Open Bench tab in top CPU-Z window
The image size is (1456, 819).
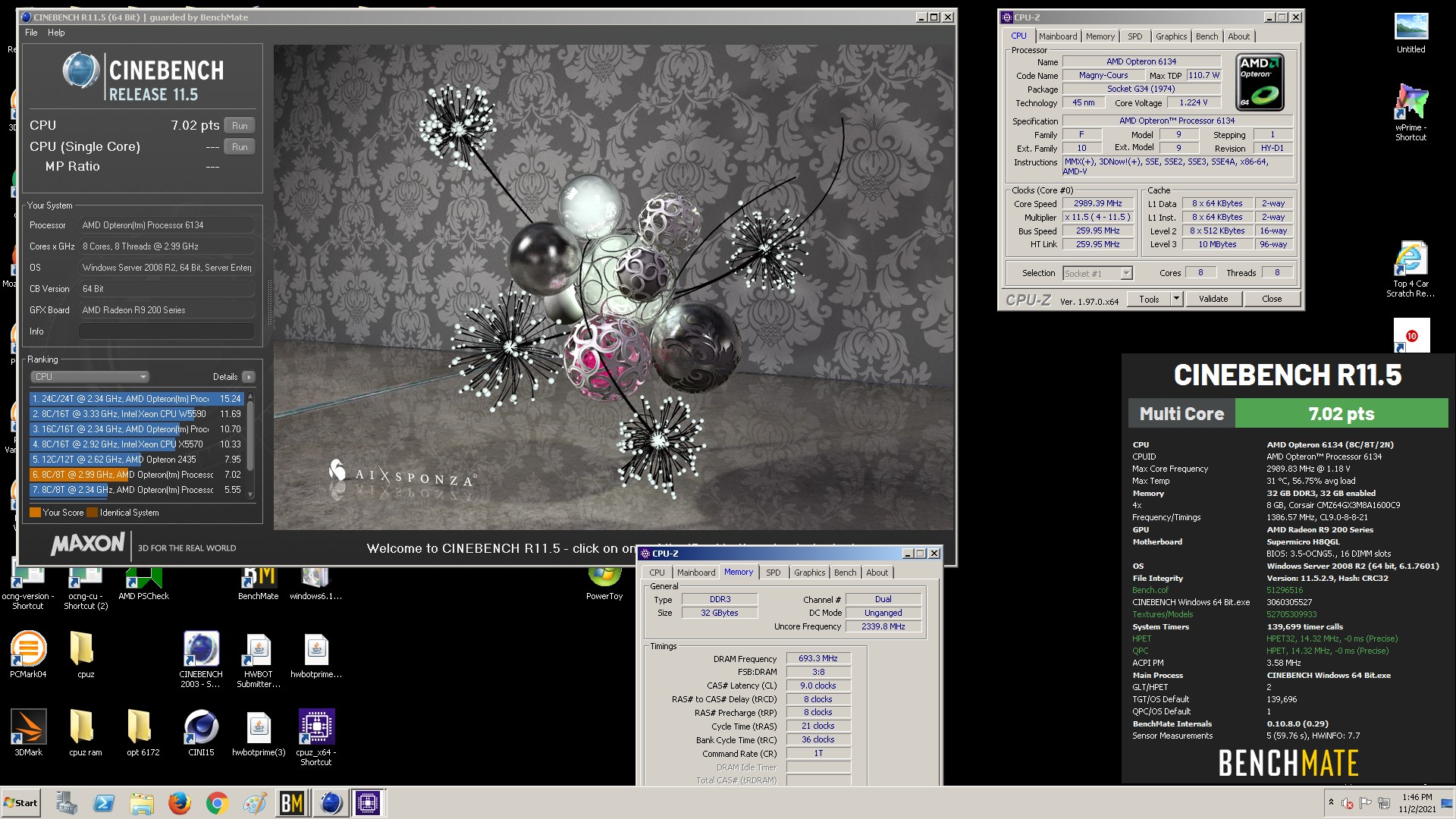[x=1207, y=36]
